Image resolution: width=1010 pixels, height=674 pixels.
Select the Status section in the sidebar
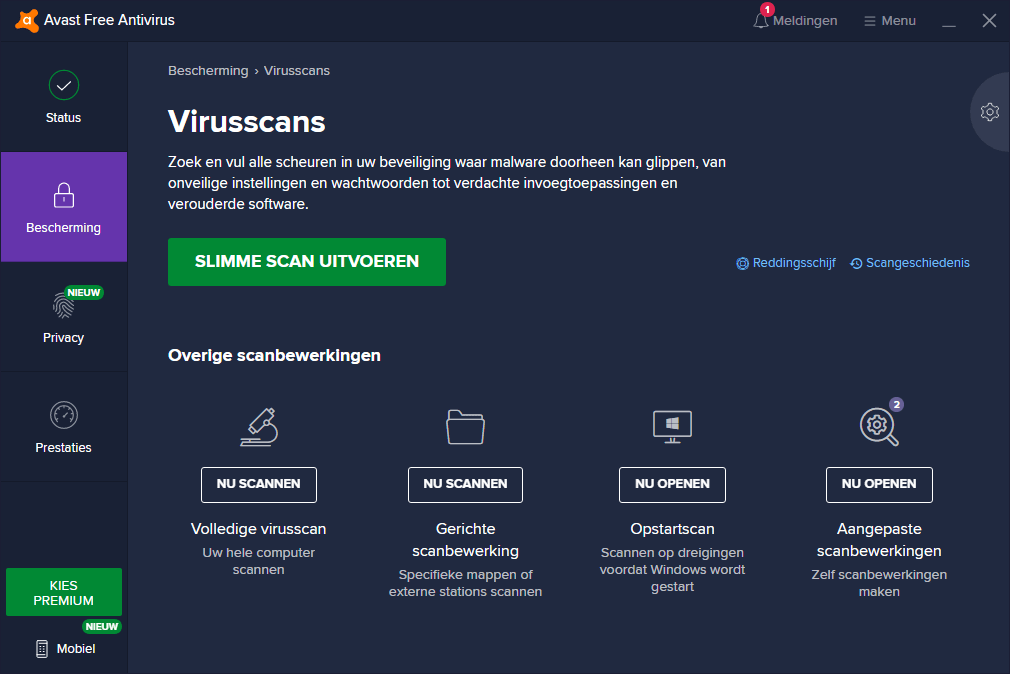click(63, 95)
